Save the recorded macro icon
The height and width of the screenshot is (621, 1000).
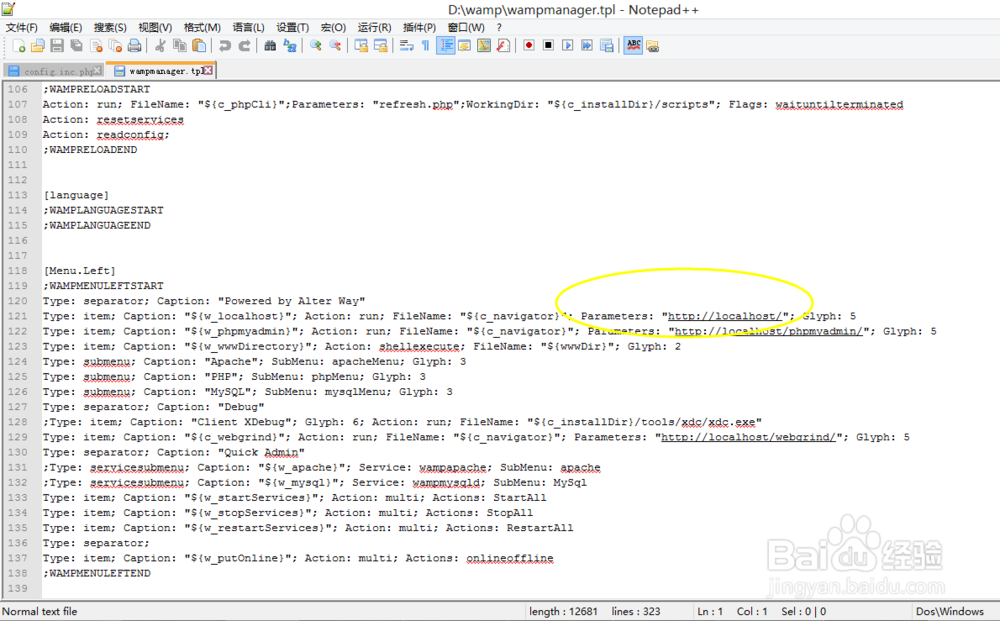click(x=607, y=45)
